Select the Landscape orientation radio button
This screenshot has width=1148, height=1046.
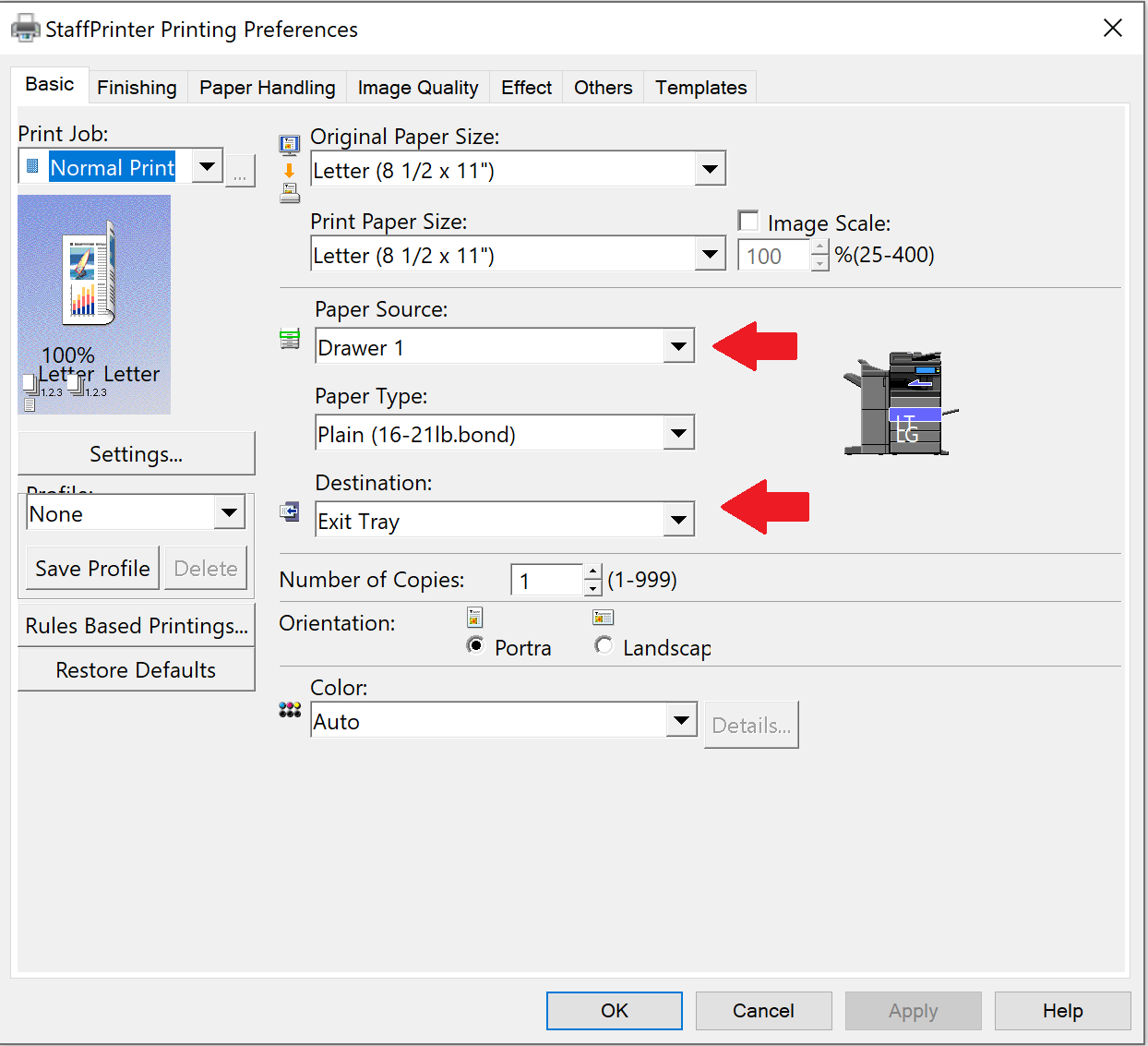click(x=604, y=645)
